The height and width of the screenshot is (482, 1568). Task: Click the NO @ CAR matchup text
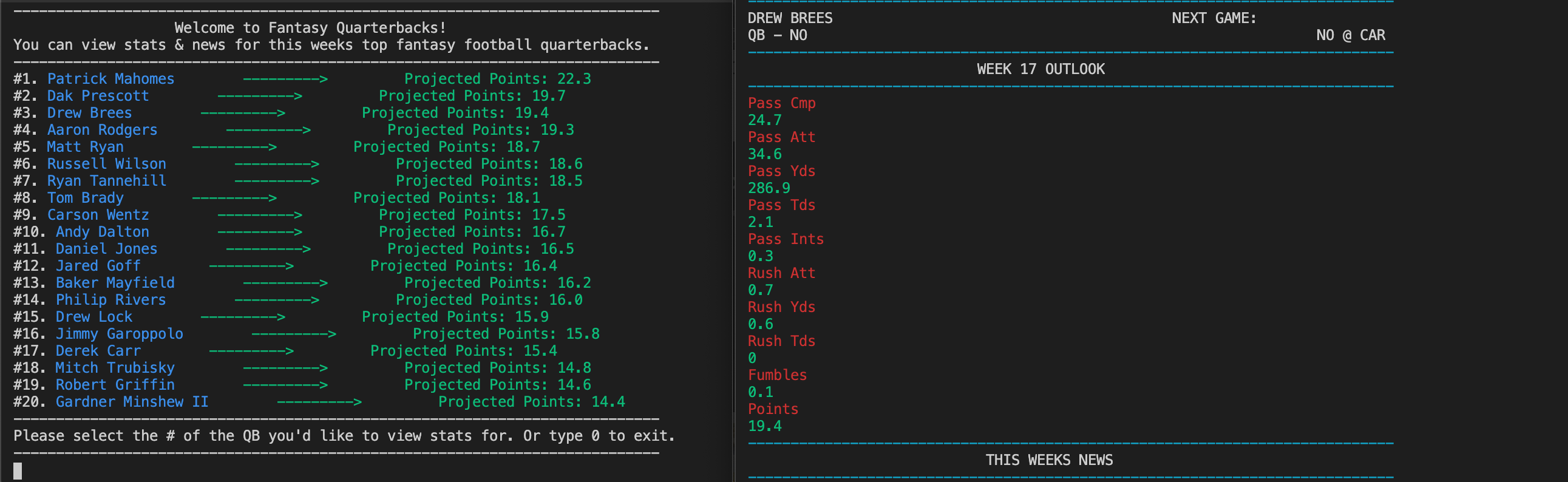(x=1350, y=35)
